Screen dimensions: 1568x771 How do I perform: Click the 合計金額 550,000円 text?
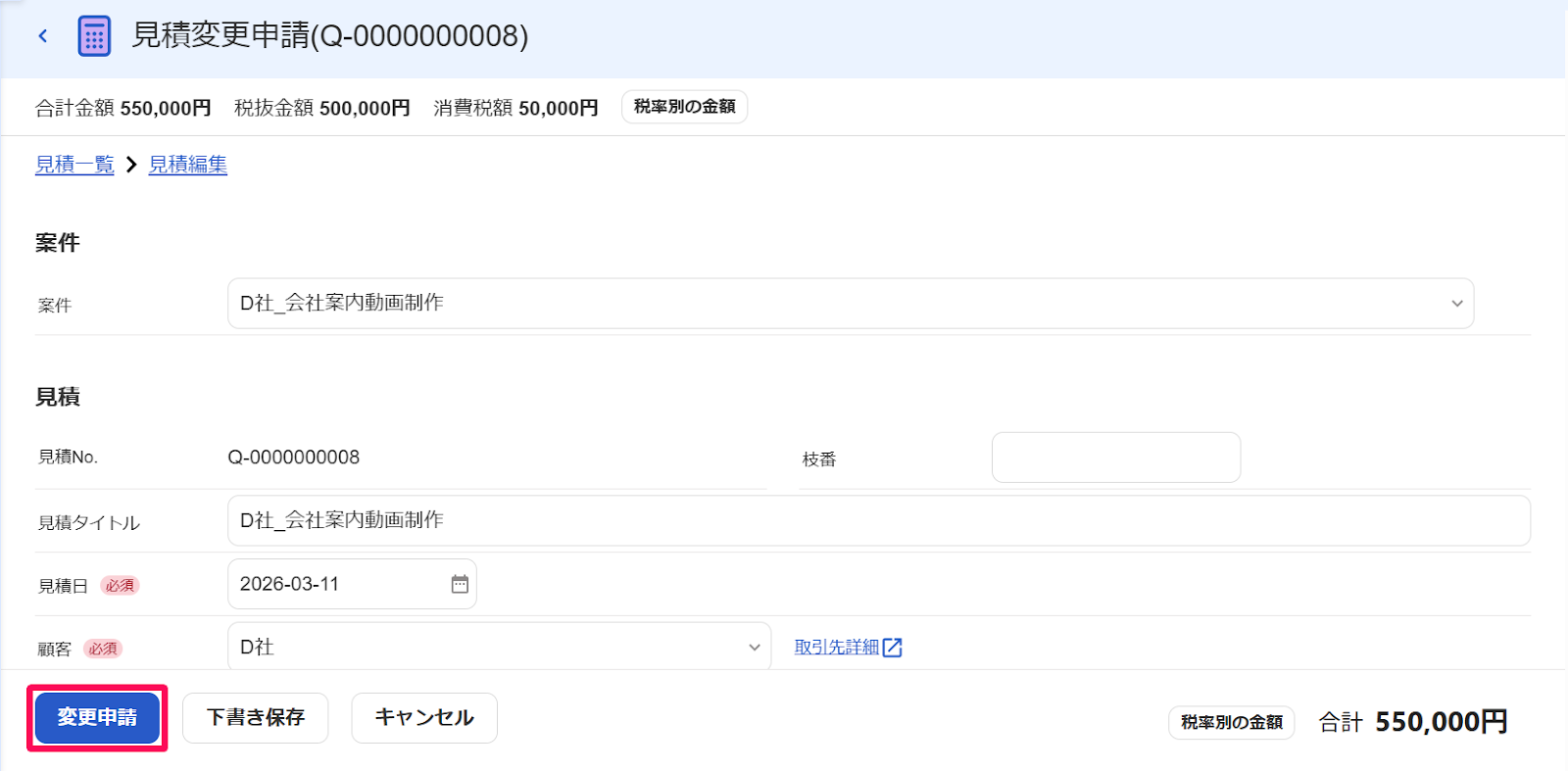click(123, 108)
